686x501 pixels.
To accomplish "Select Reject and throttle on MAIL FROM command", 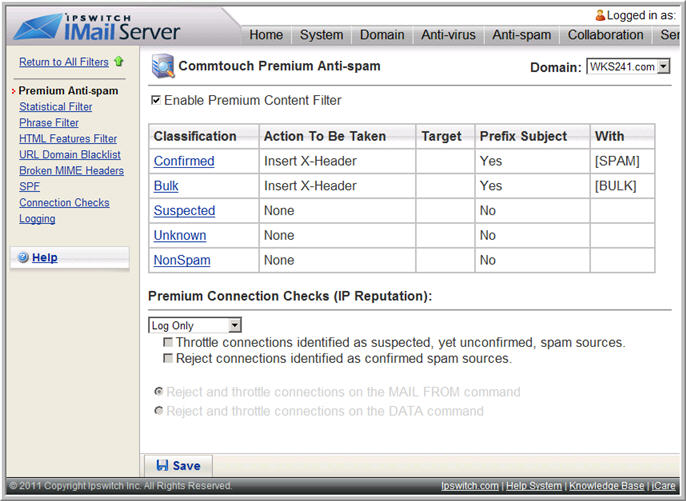I will [159, 391].
